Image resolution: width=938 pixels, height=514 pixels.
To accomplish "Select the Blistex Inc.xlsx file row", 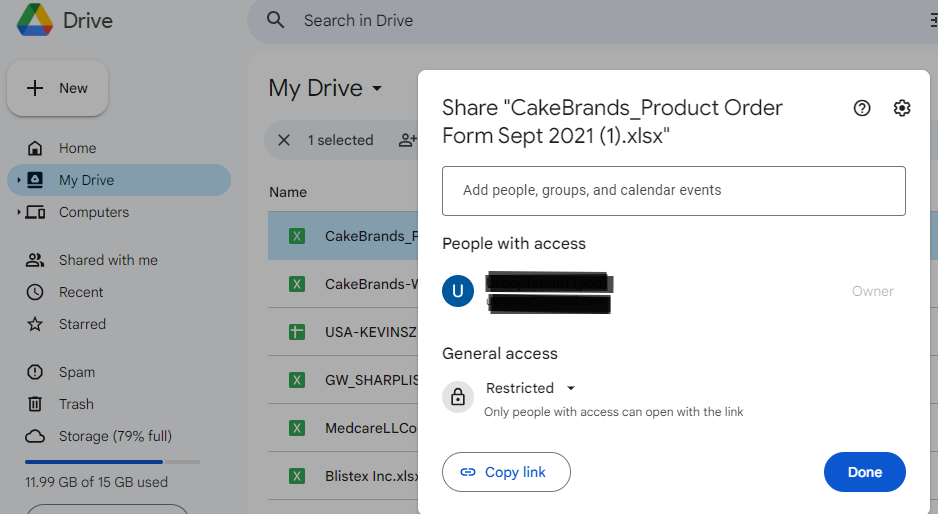I will click(343, 476).
